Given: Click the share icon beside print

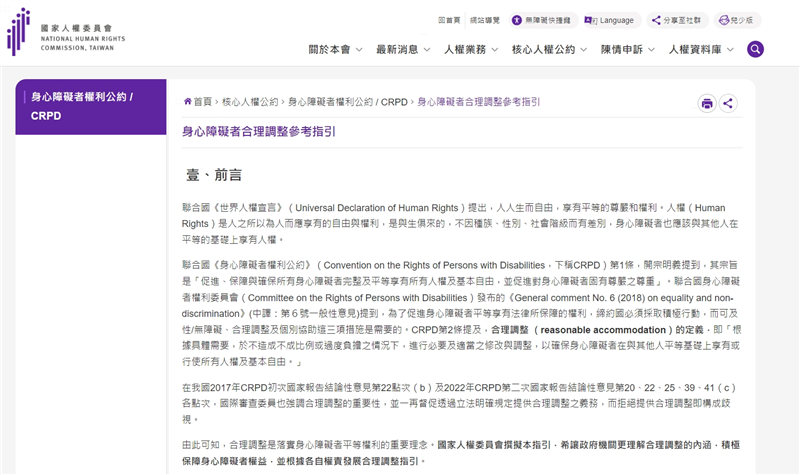Looking at the screenshot, I should 728,104.
